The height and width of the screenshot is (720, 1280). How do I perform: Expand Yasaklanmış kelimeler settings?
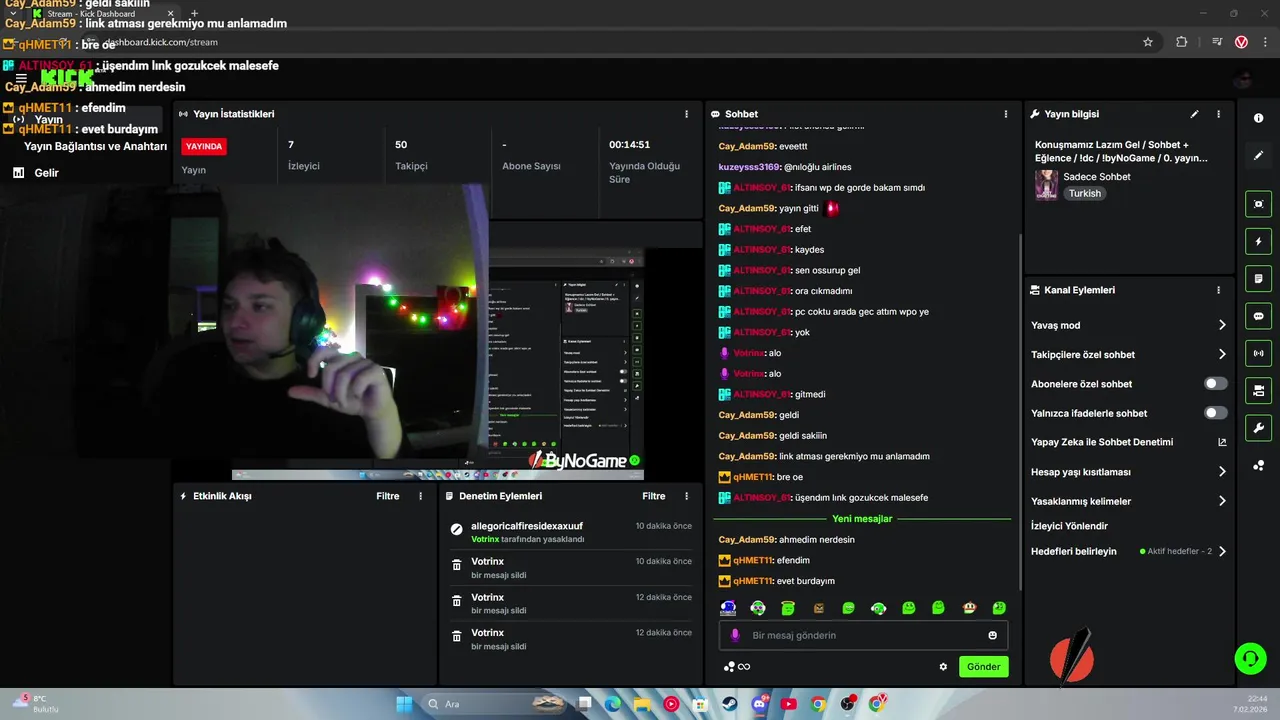click(1222, 501)
